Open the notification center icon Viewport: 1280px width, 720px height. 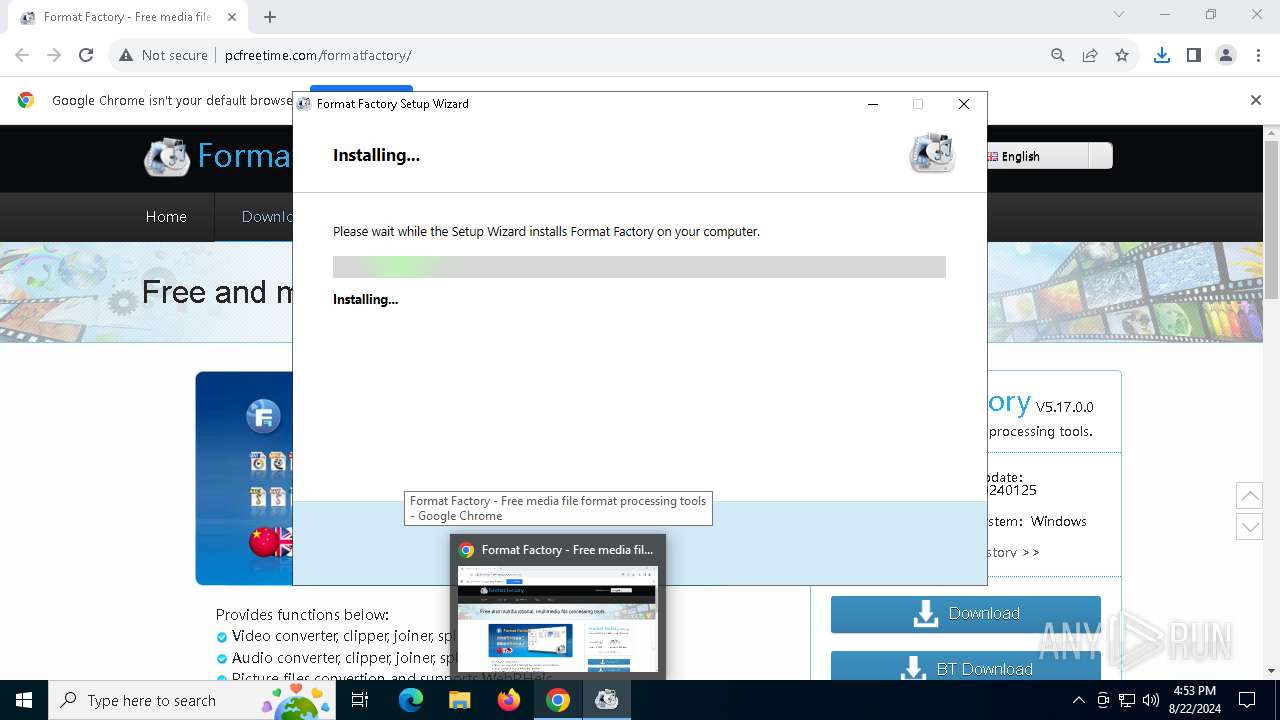[x=1247, y=700]
